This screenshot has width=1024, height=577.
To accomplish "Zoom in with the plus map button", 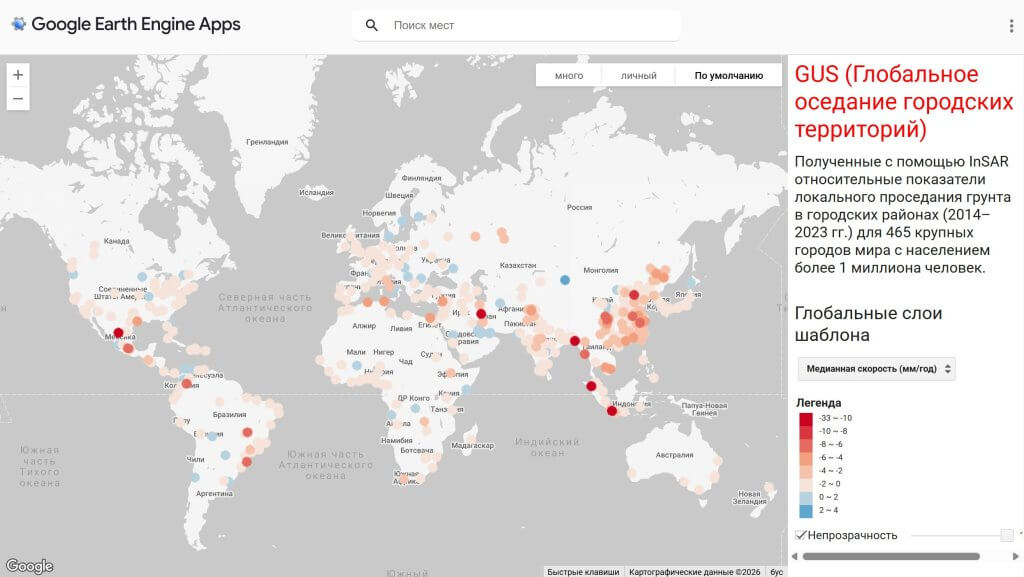I will pyautogui.click(x=18, y=75).
